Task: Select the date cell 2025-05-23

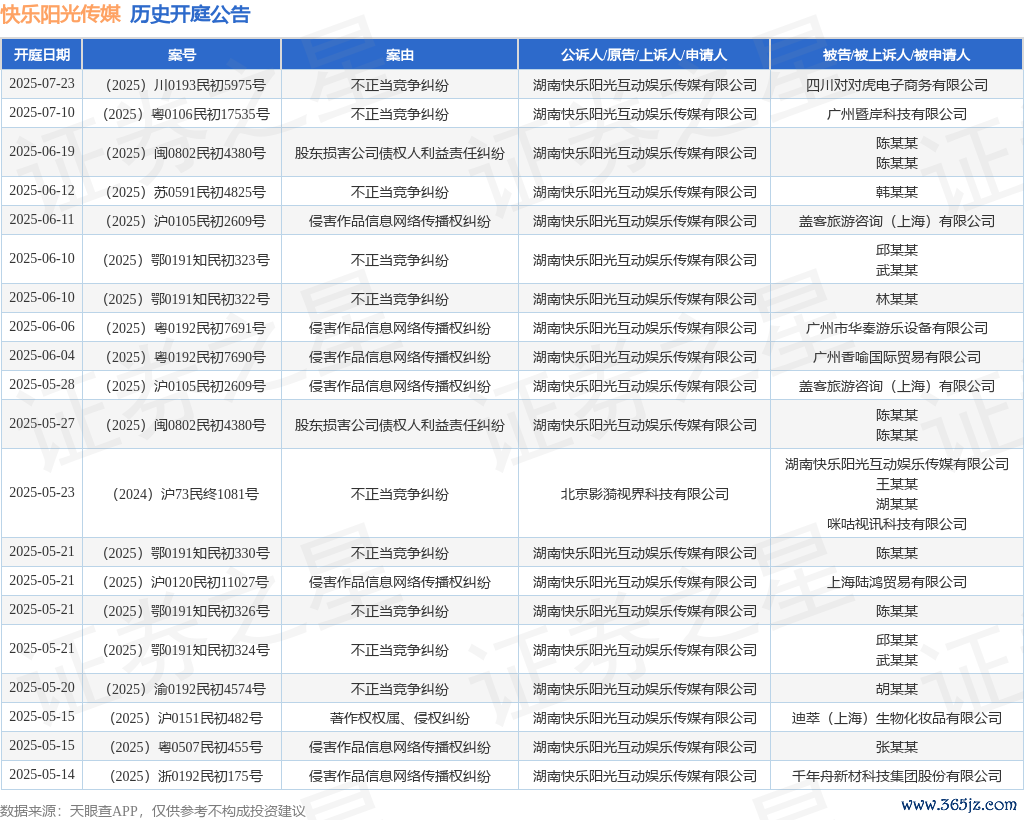Action: tap(42, 492)
